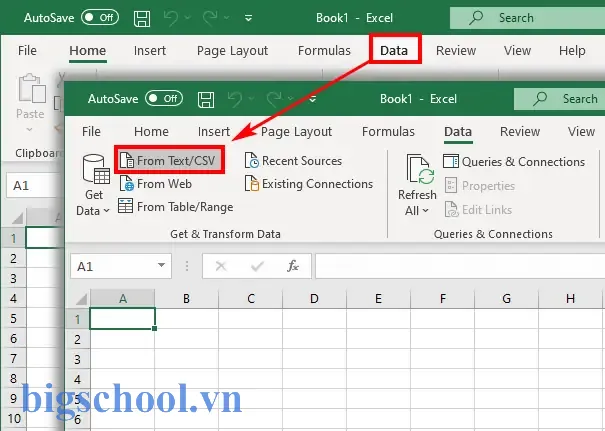The height and width of the screenshot is (431, 605).
Task: Select column H header
Action: [570, 299]
